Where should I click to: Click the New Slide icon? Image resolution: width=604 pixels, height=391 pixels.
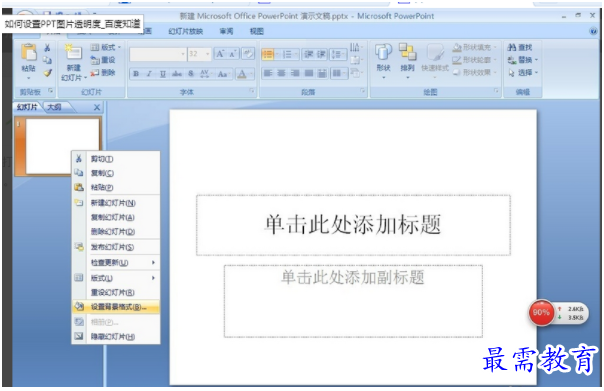tap(73, 53)
